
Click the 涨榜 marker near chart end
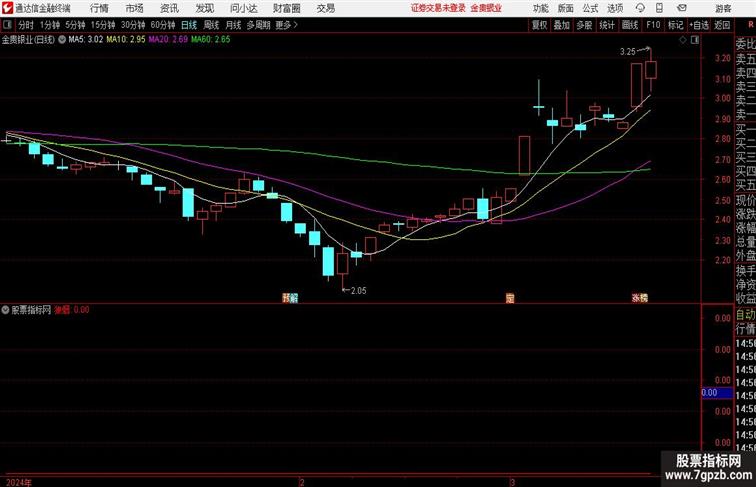(x=640, y=298)
